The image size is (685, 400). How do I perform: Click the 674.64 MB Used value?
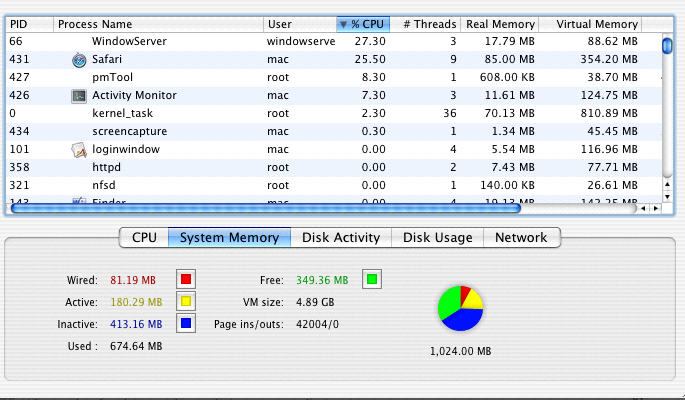136,346
